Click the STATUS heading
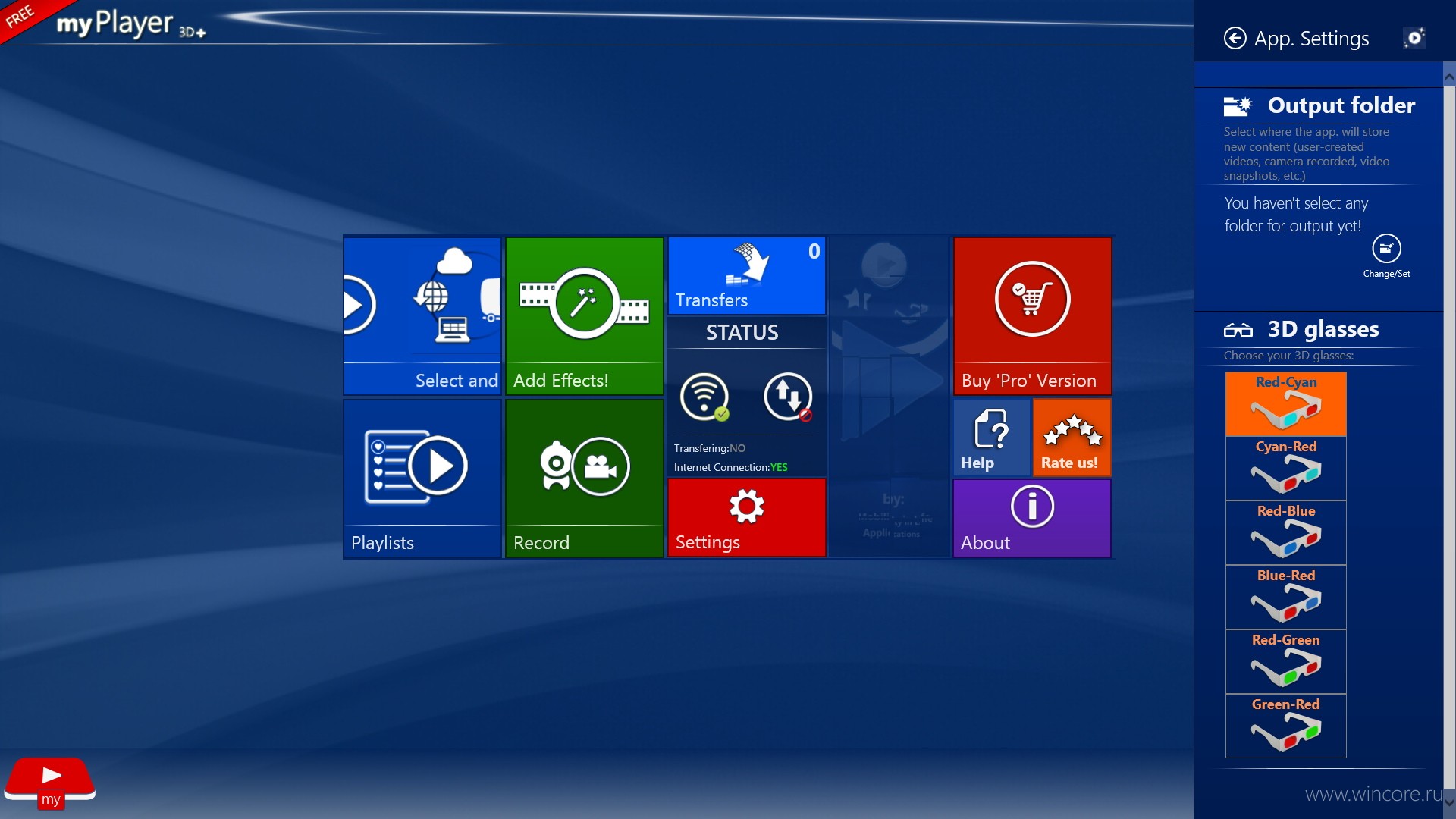The width and height of the screenshot is (1456, 819). pyautogui.click(x=742, y=332)
